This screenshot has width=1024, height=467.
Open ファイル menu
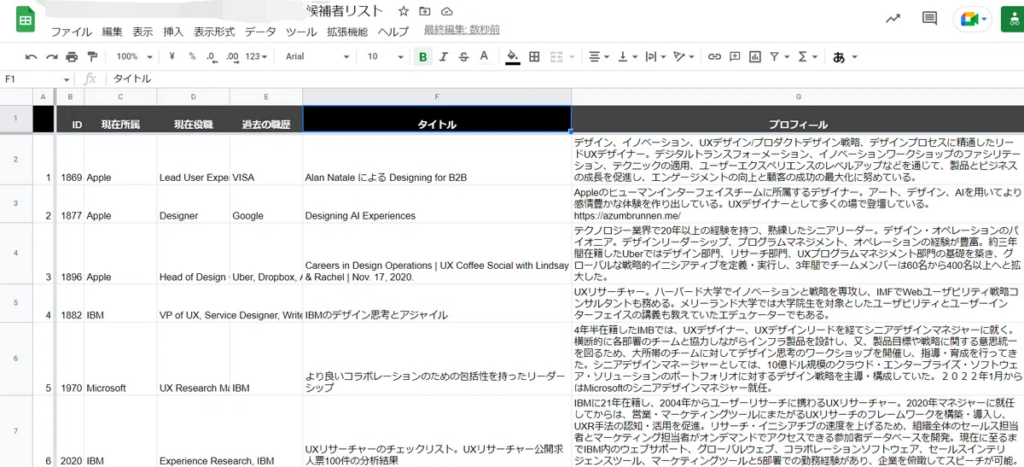click(x=71, y=31)
